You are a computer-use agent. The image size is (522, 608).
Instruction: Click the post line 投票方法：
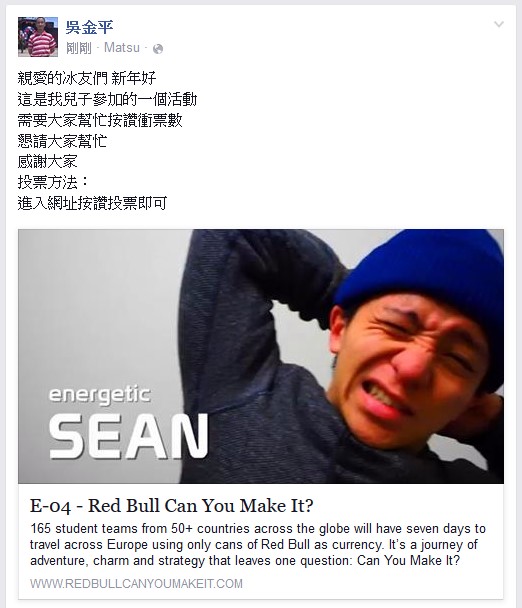pyautogui.click(x=53, y=182)
